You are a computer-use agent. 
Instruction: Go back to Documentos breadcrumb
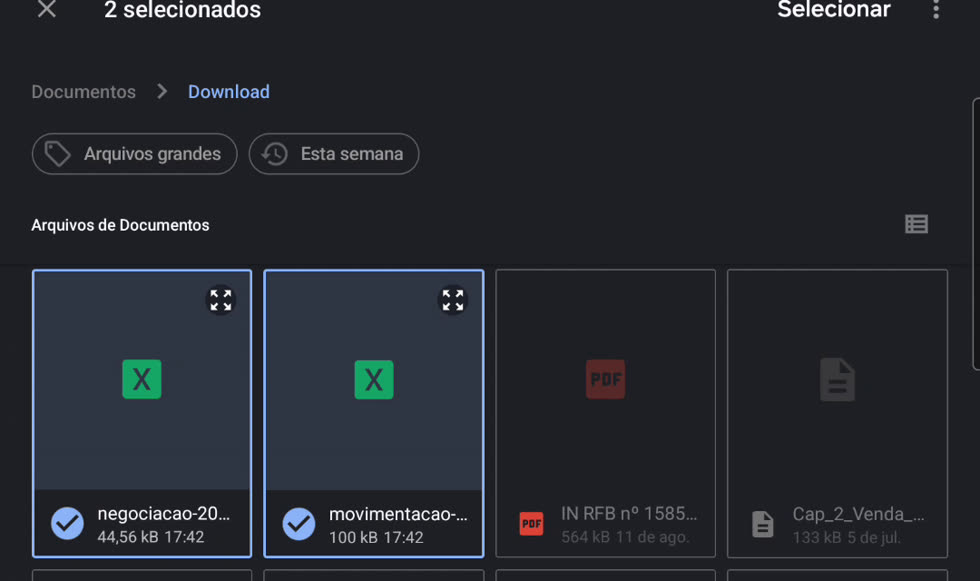(84, 92)
